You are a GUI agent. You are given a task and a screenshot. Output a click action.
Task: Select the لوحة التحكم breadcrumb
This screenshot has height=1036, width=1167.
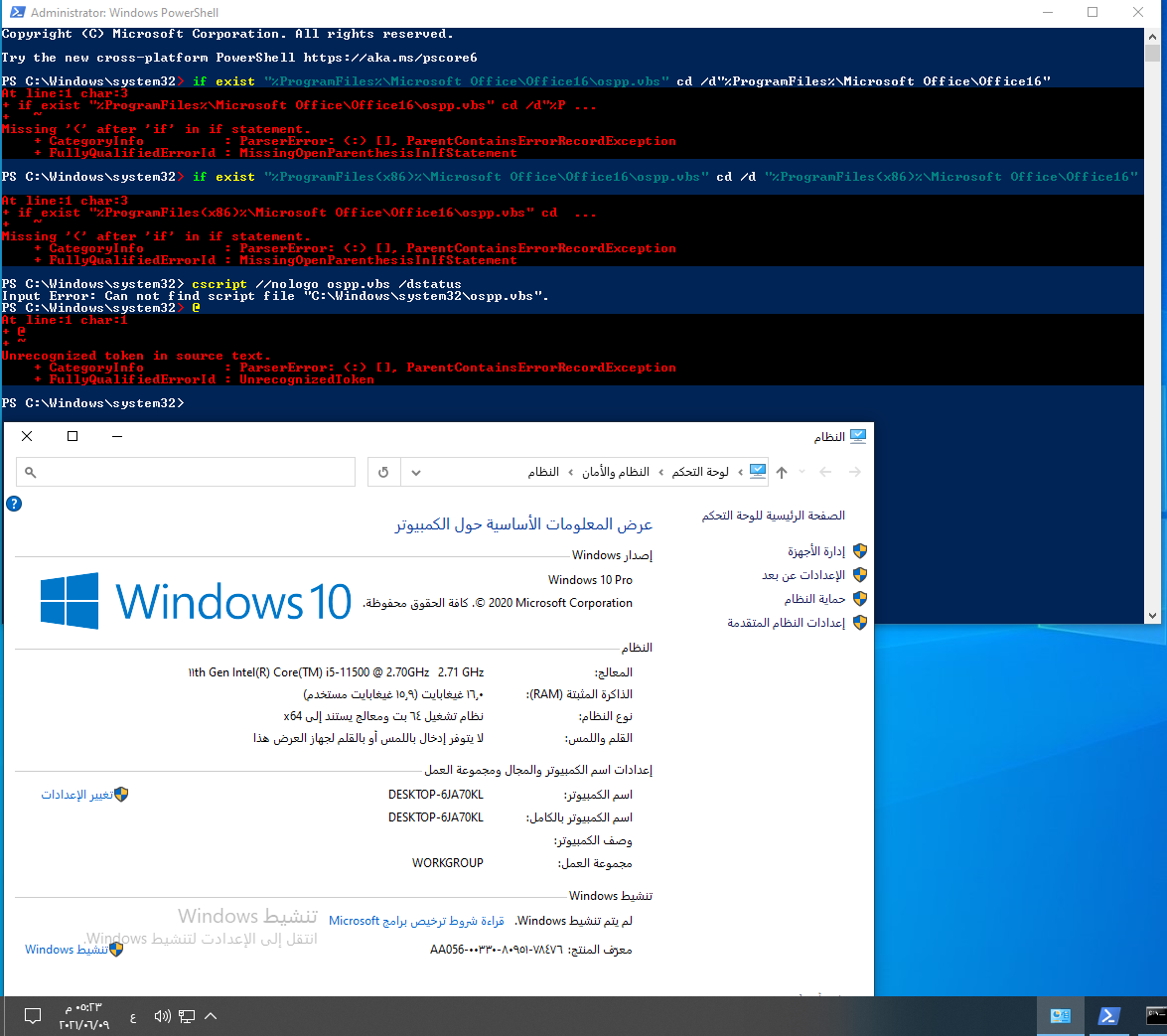700,472
